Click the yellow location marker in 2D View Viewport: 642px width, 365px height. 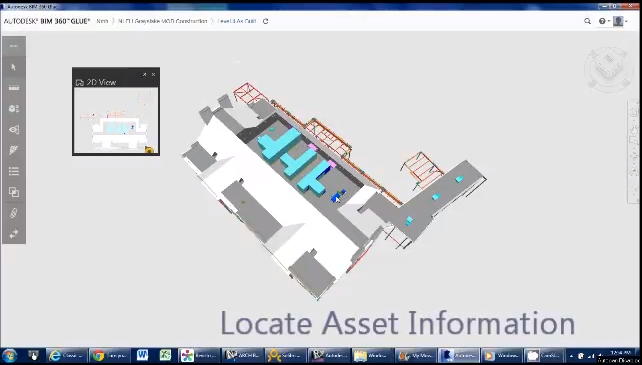click(x=149, y=150)
